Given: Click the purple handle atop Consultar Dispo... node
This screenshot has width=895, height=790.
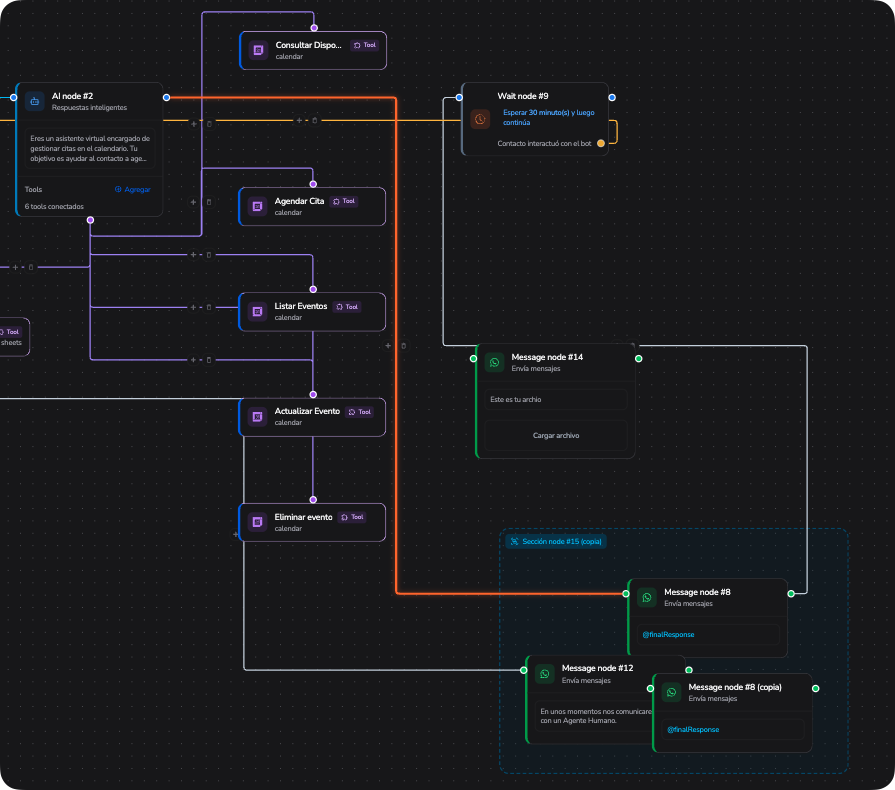Looking at the screenshot, I should (x=314, y=27).
